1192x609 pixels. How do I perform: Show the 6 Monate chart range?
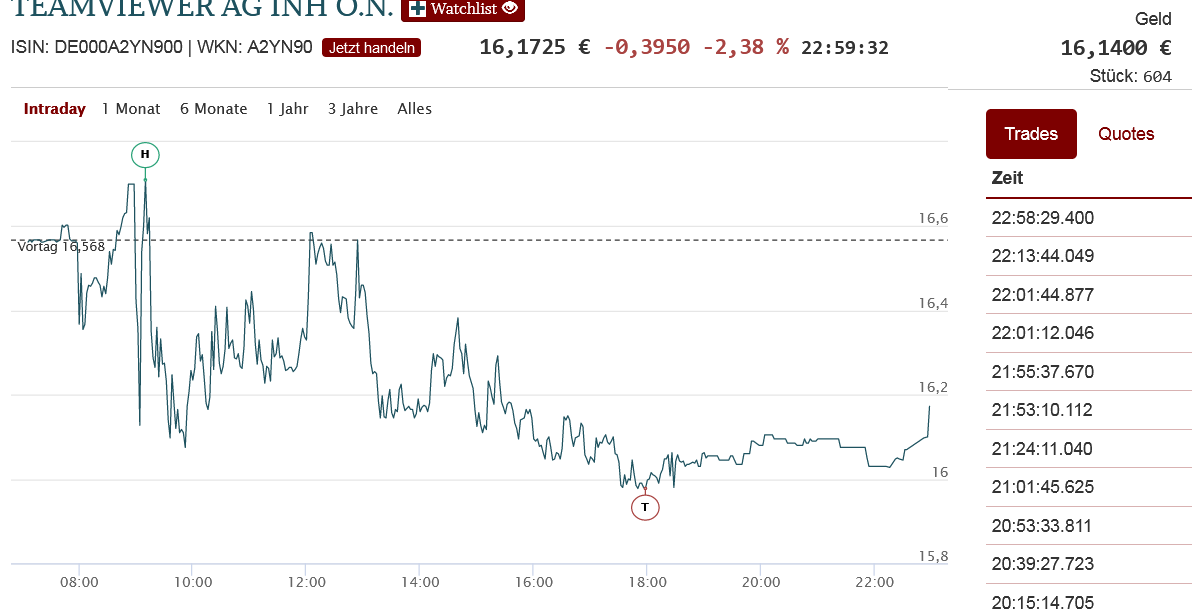[x=213, y=109]
